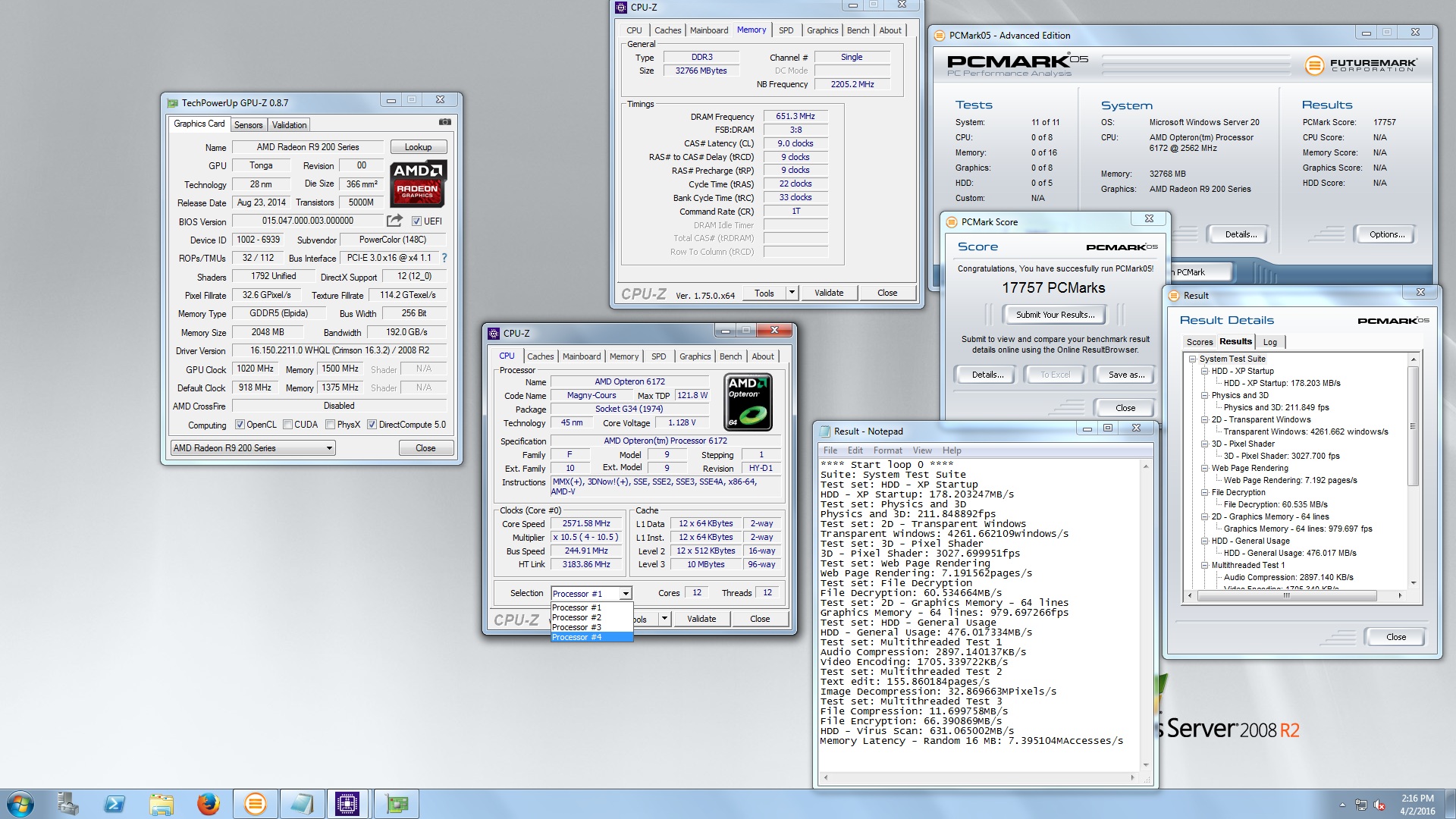Click Notepad vertical scrollbar down arrow

pos(1146,765)
